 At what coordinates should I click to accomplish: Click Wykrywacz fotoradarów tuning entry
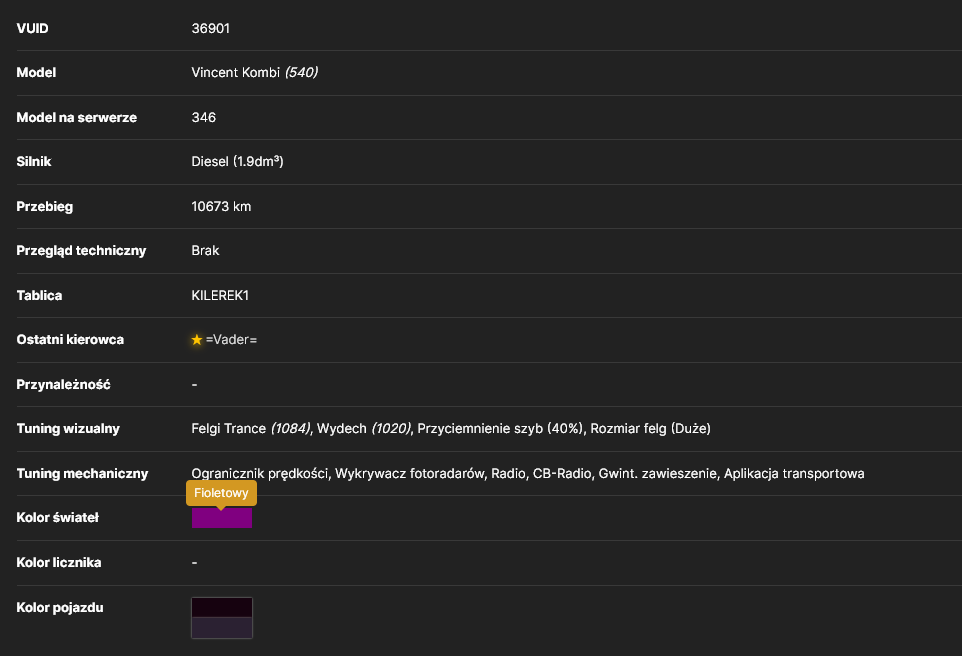coord(409,474)
